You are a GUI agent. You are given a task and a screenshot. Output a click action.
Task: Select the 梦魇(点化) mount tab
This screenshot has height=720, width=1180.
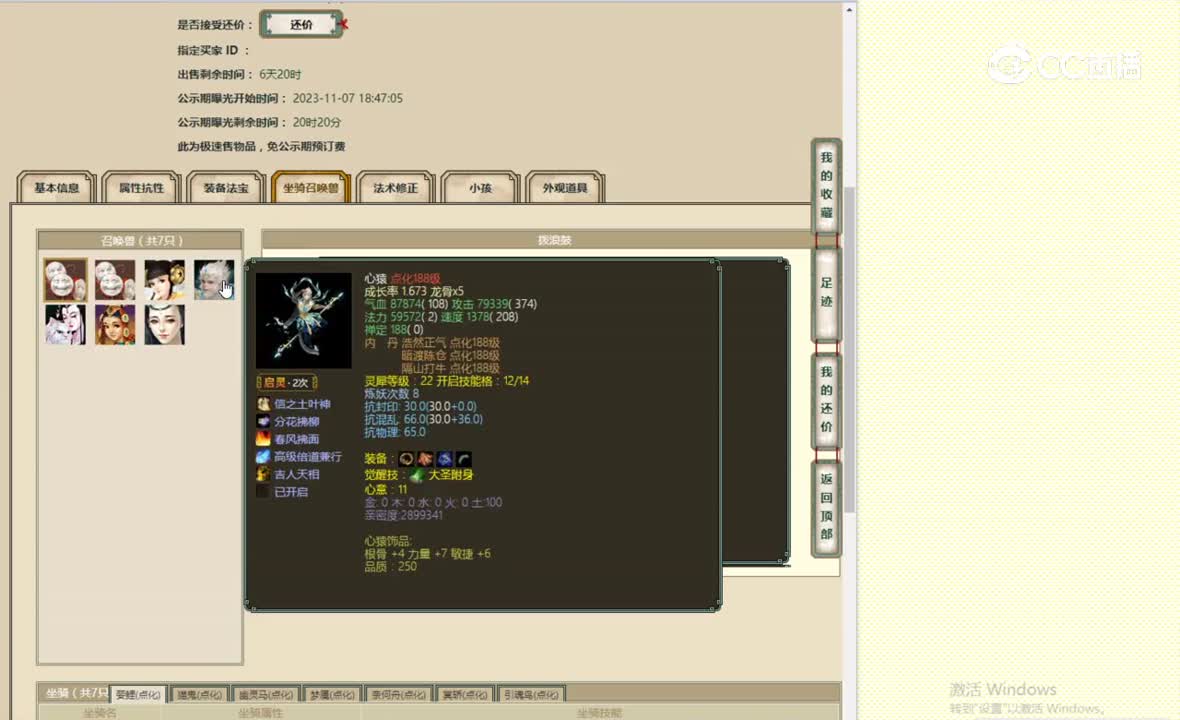tap(331, 694)
